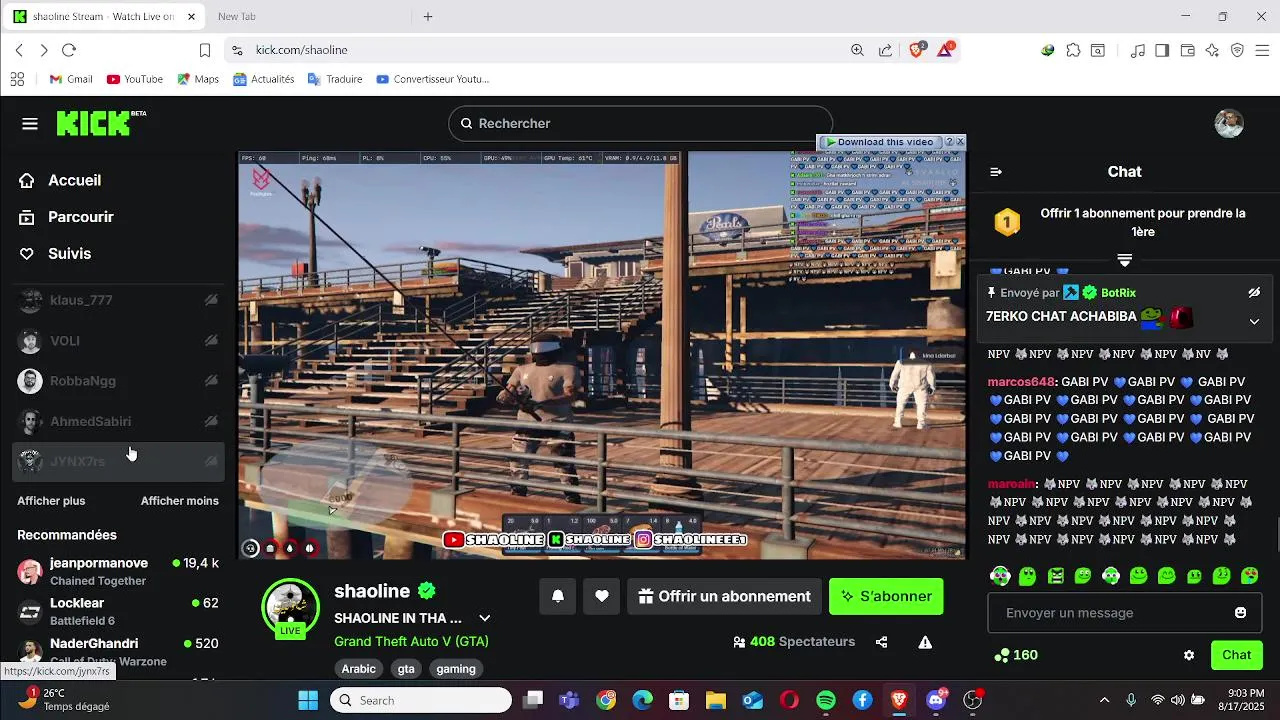Click the 160 channel points counter
This screenshot has width=1280, height=720.
click(1016, 655)
